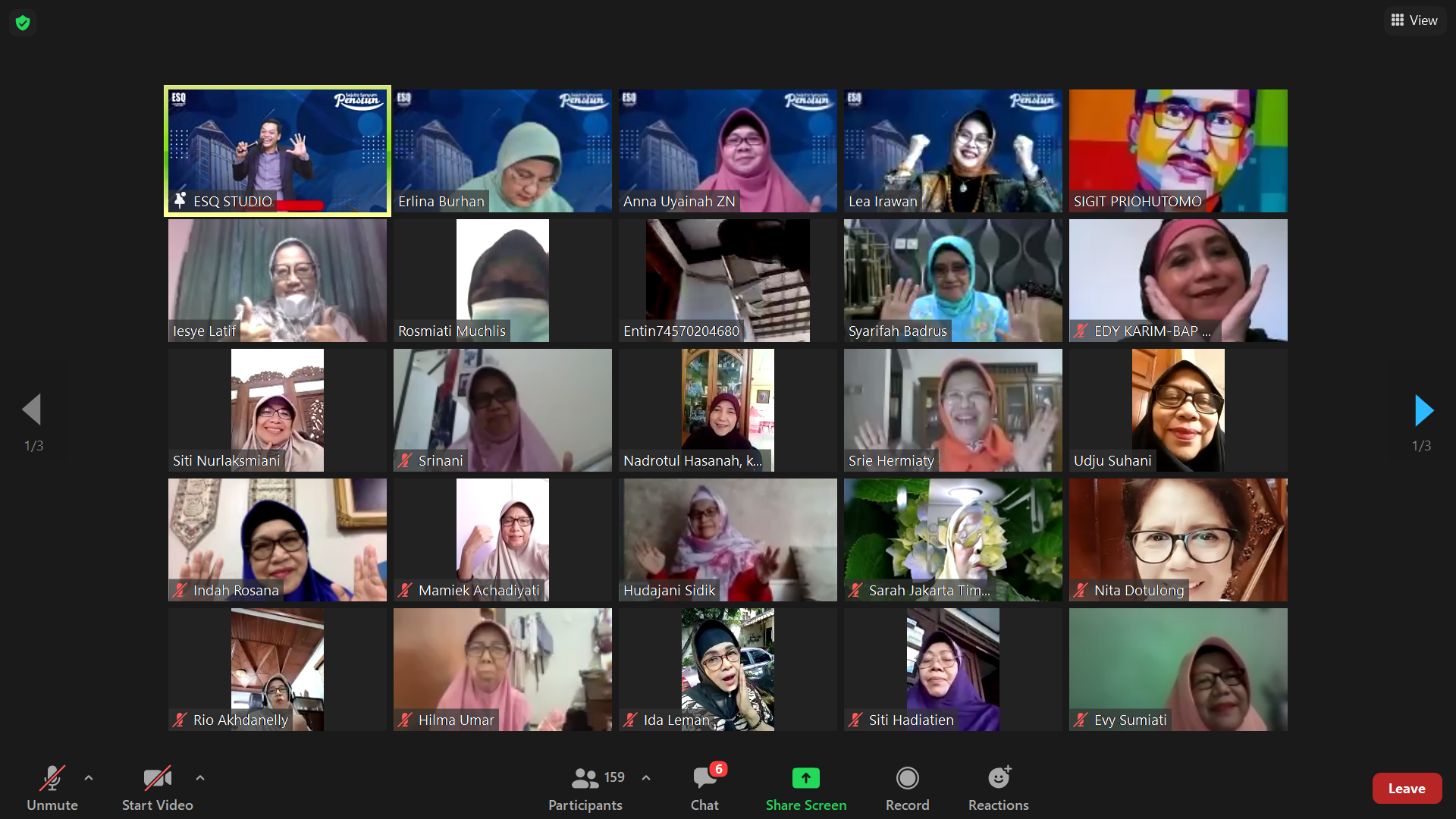Screen dimensions: 1456x819
Task: Unmute the microphone
Action: pyautogui.click(x=52, y=779)
